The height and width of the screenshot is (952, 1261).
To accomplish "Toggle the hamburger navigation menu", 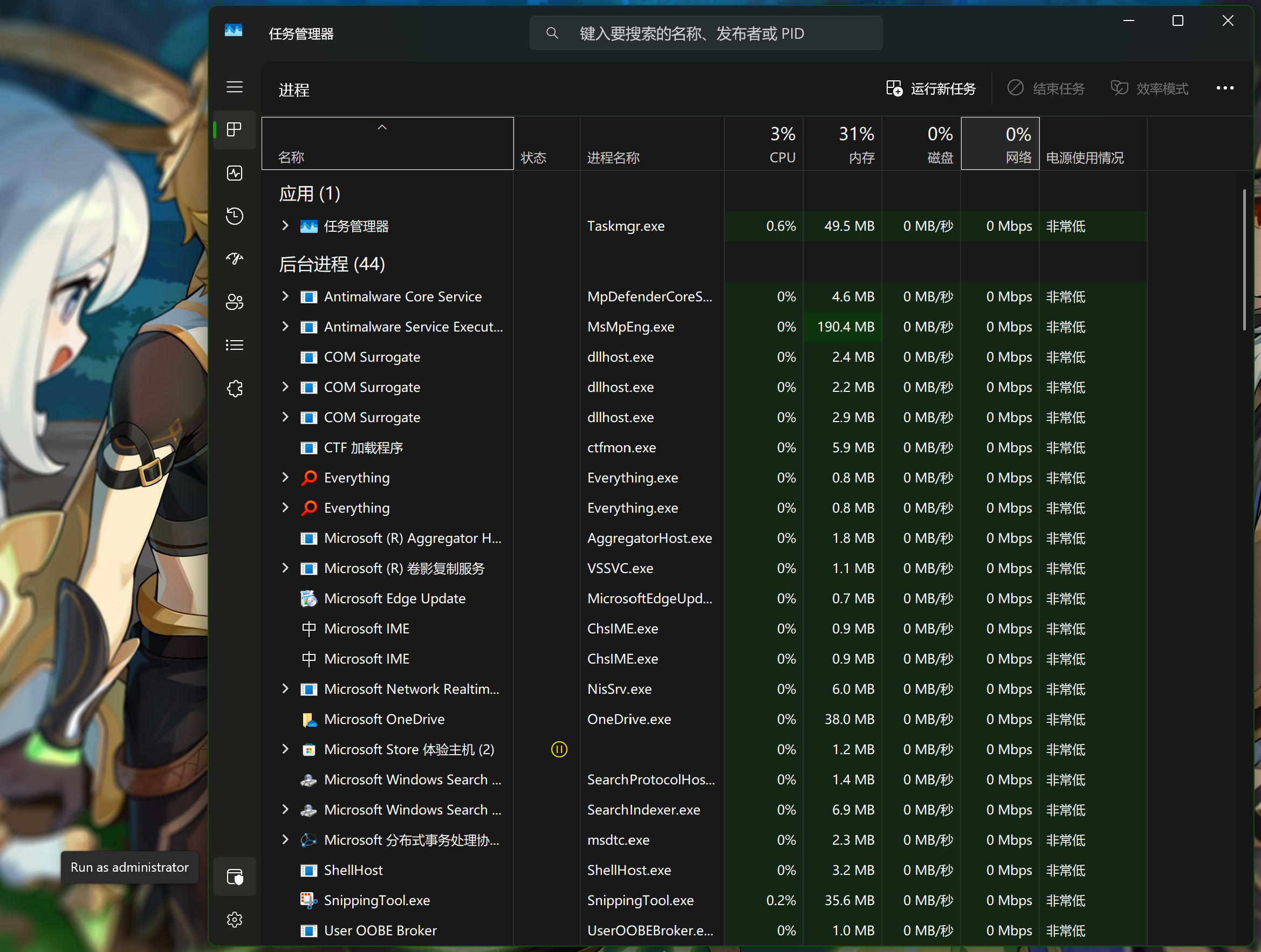I will pos(234,87).
